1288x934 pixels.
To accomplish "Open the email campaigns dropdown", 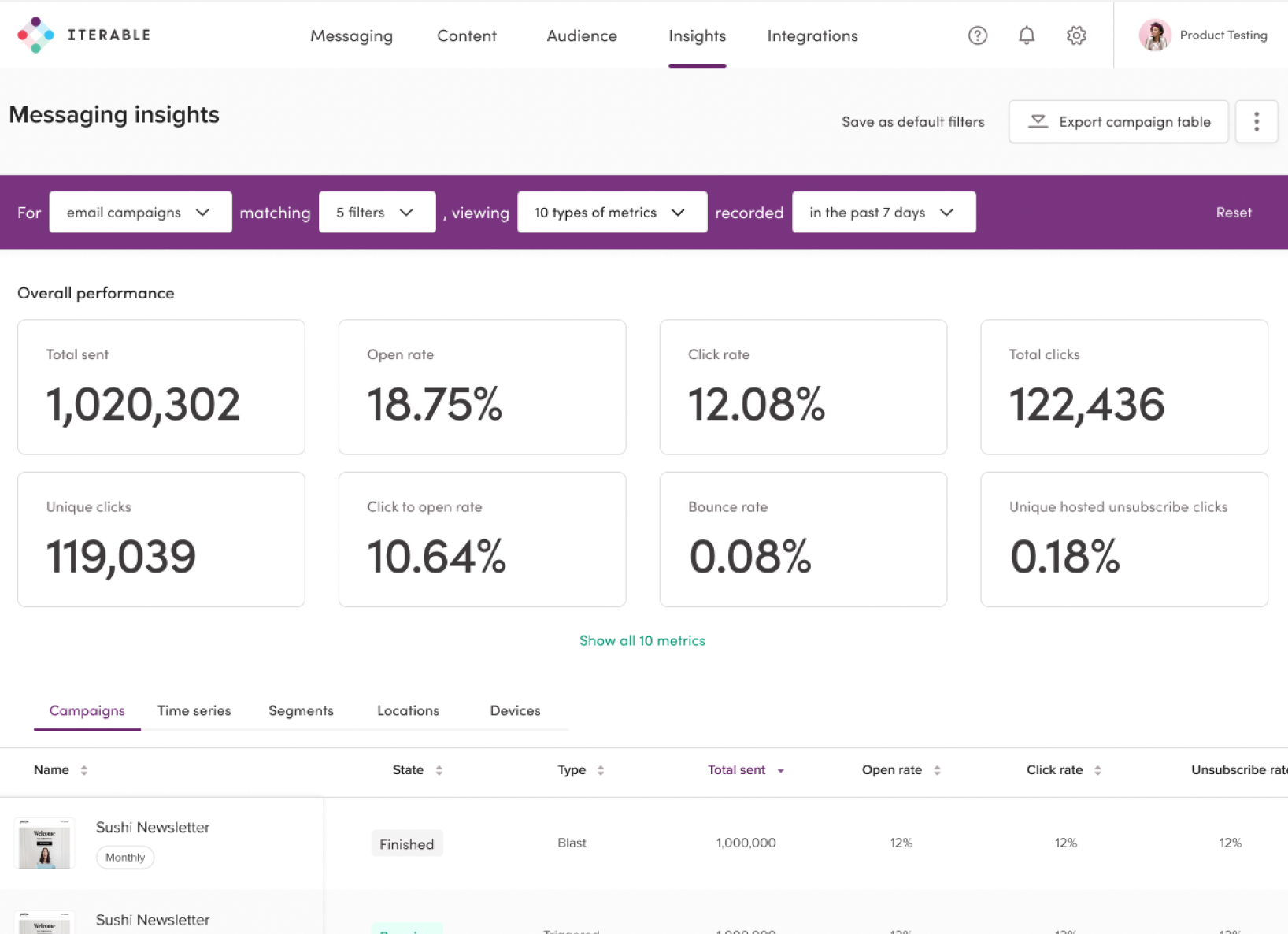I will click(x=140, y=212).
